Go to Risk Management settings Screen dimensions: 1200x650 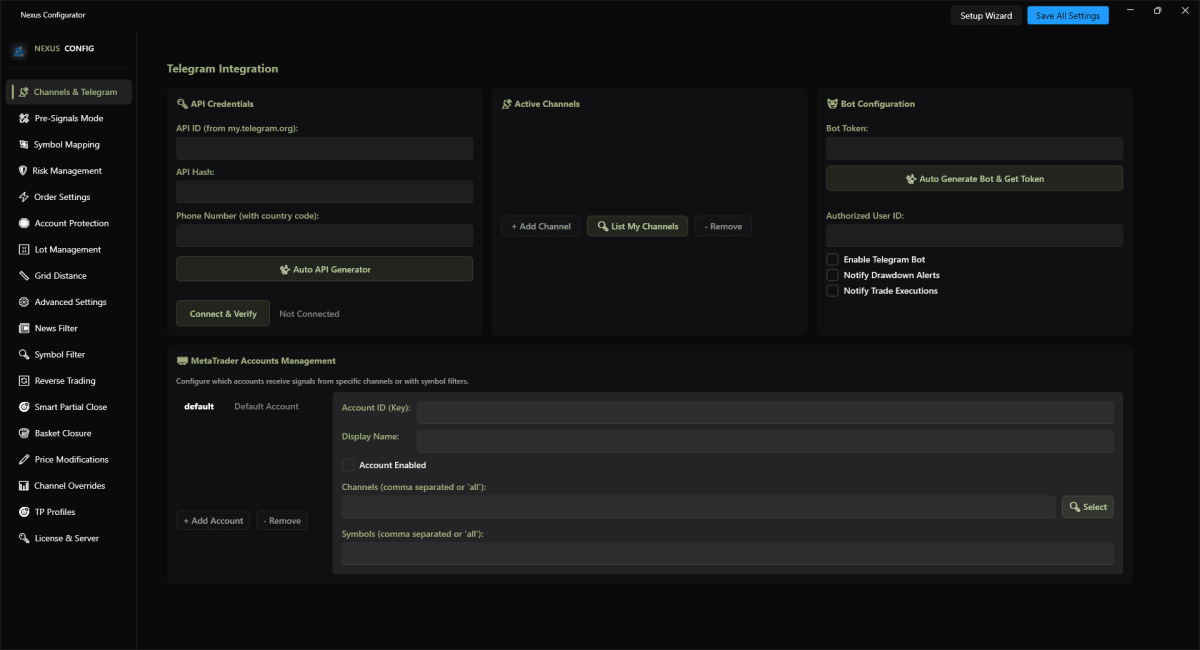point(70,171)
